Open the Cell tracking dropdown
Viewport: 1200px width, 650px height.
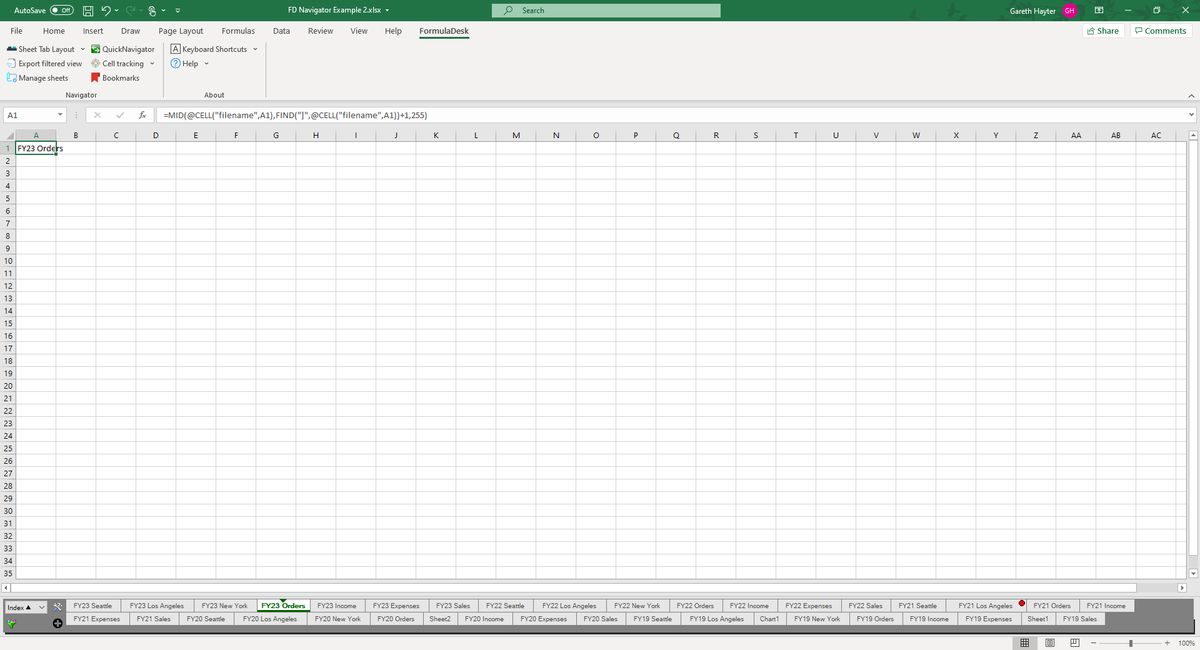click(x=151, y=63)
